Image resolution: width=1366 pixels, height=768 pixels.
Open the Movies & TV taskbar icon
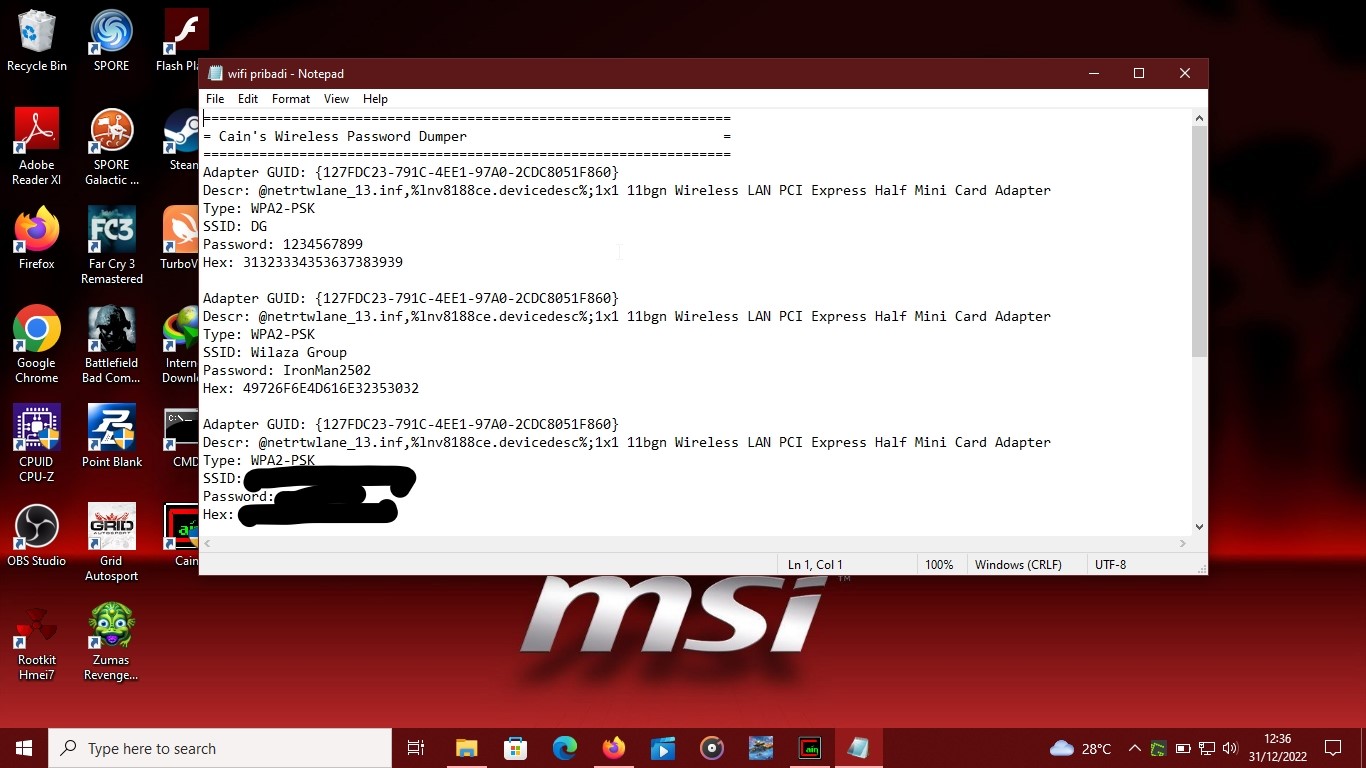662,748
